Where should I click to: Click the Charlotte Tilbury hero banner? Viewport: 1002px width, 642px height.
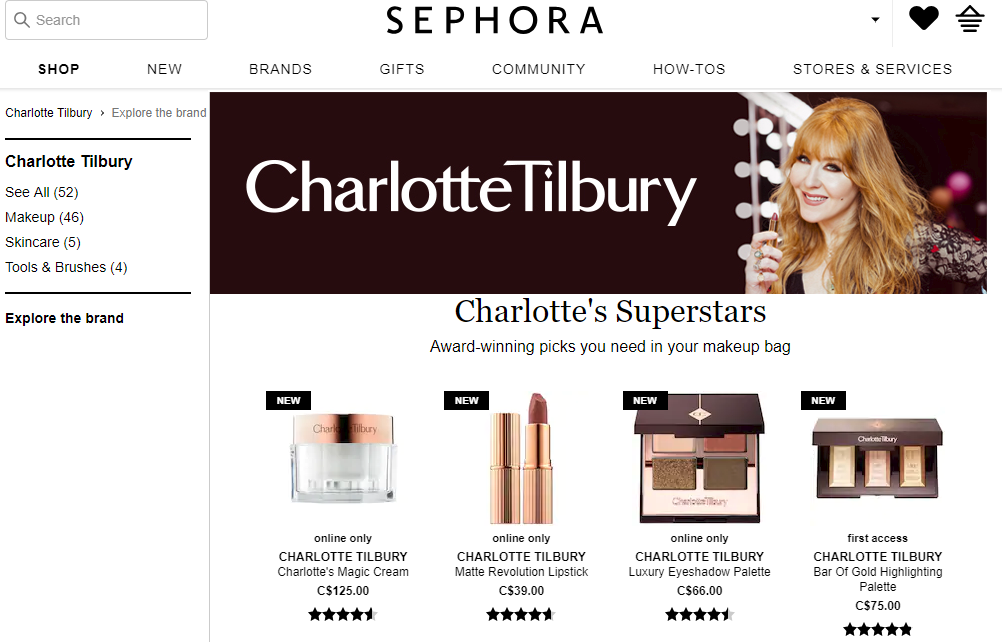point(598,193)
